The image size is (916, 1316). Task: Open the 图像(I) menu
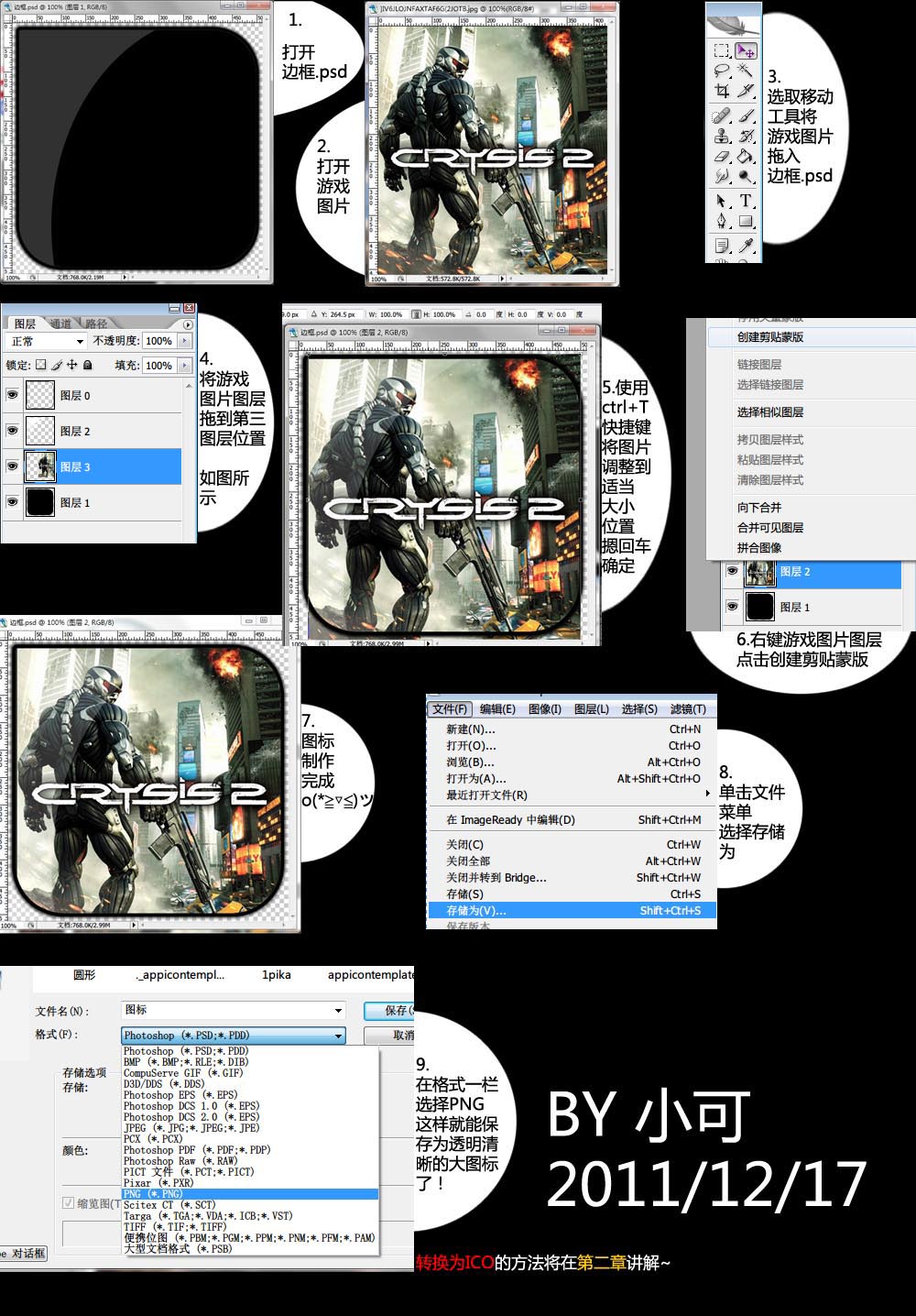(x=545, y=709)
